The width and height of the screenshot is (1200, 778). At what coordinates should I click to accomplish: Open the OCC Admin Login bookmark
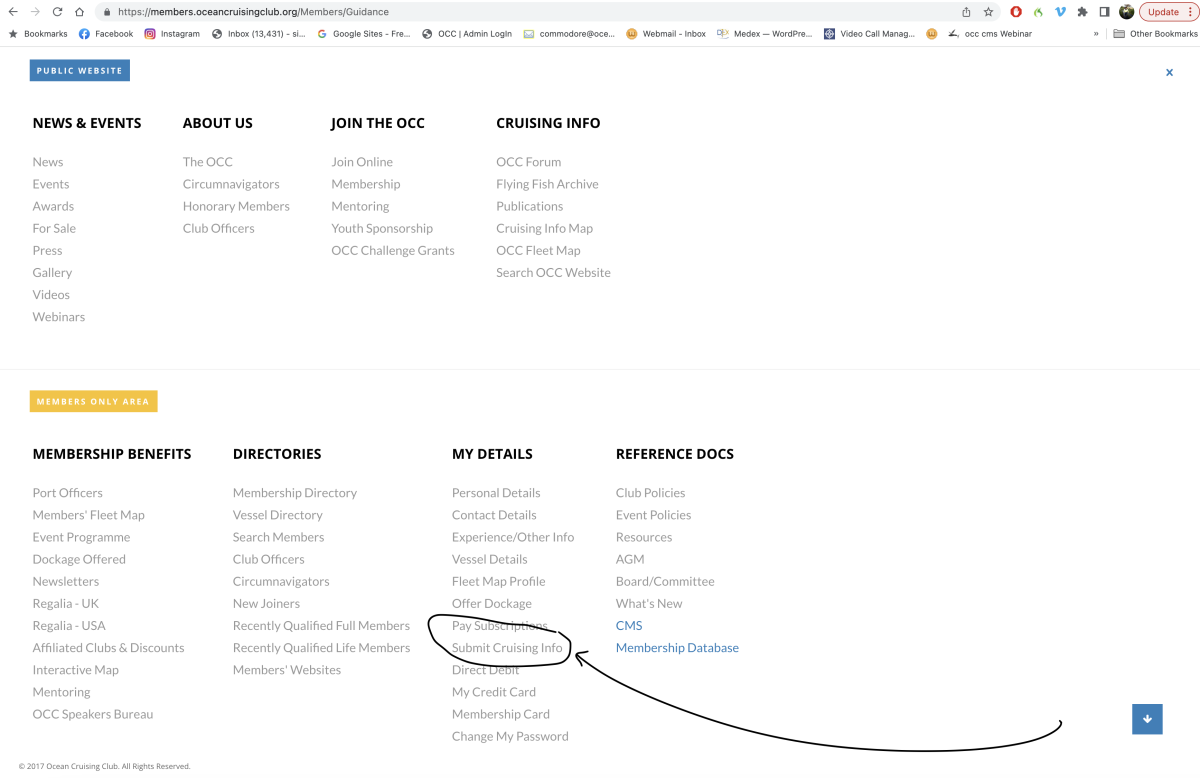467,33
